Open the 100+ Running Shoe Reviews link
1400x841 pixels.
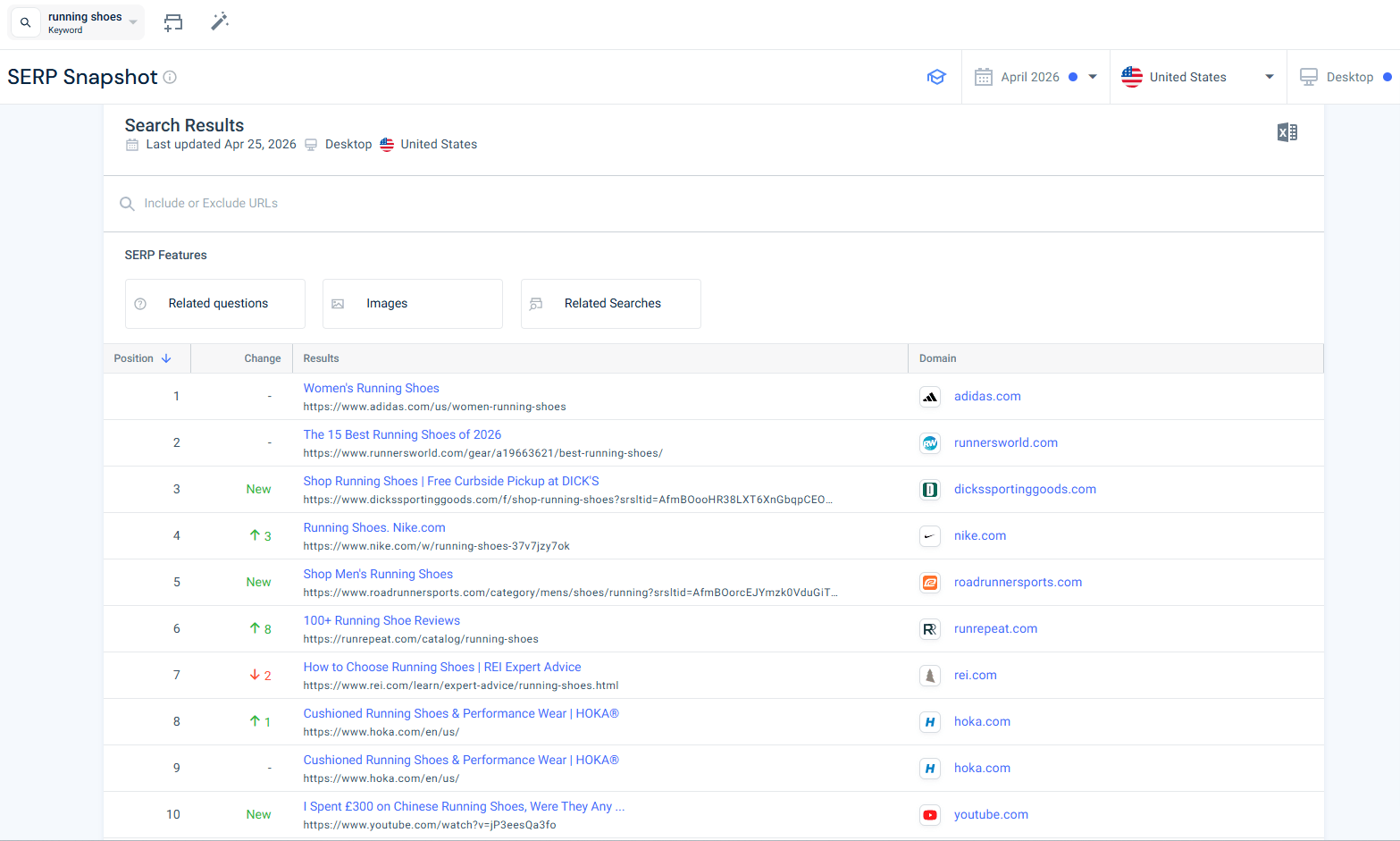[381, 620]
